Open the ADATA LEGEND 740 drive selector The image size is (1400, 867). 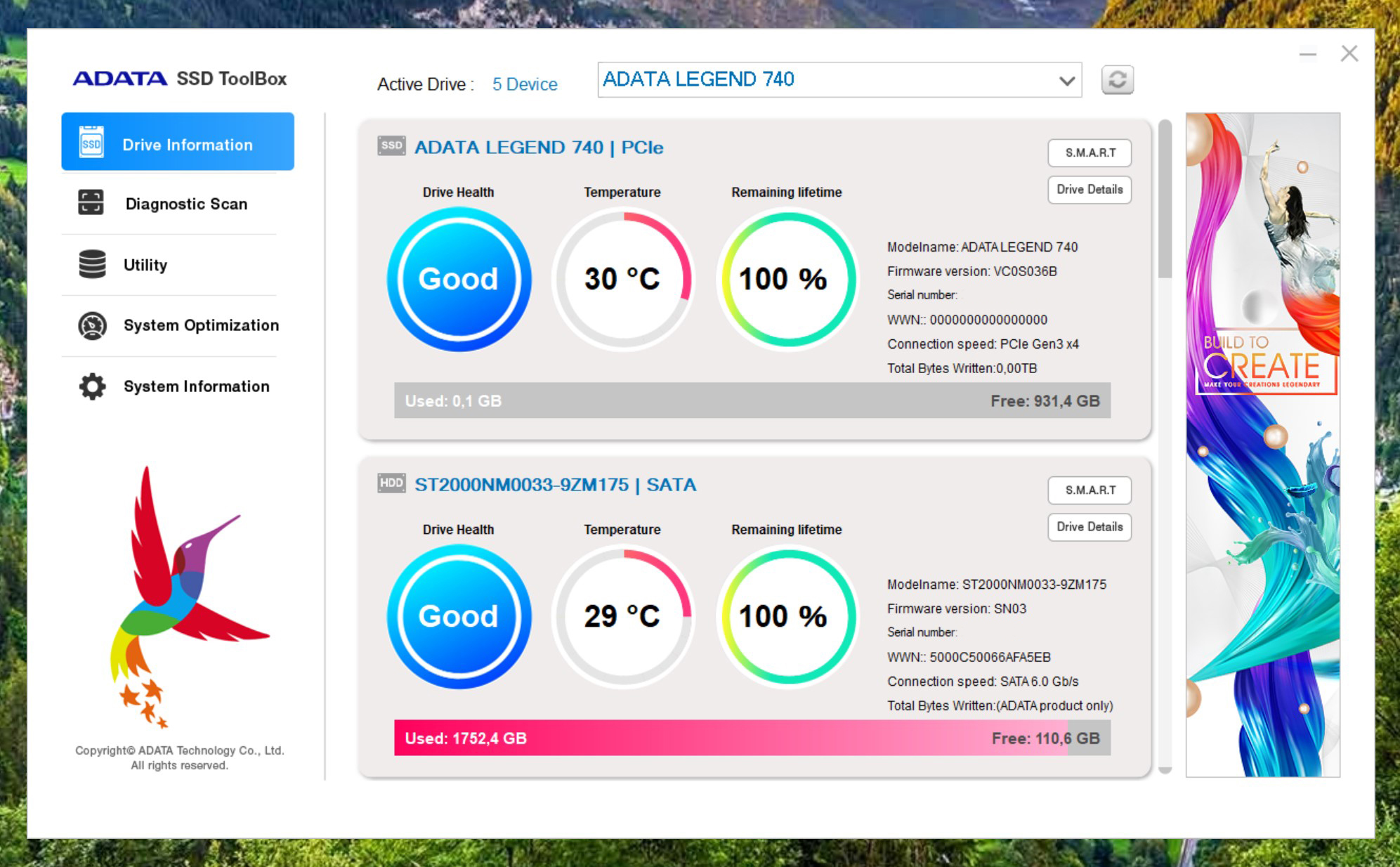click(839, 79)
